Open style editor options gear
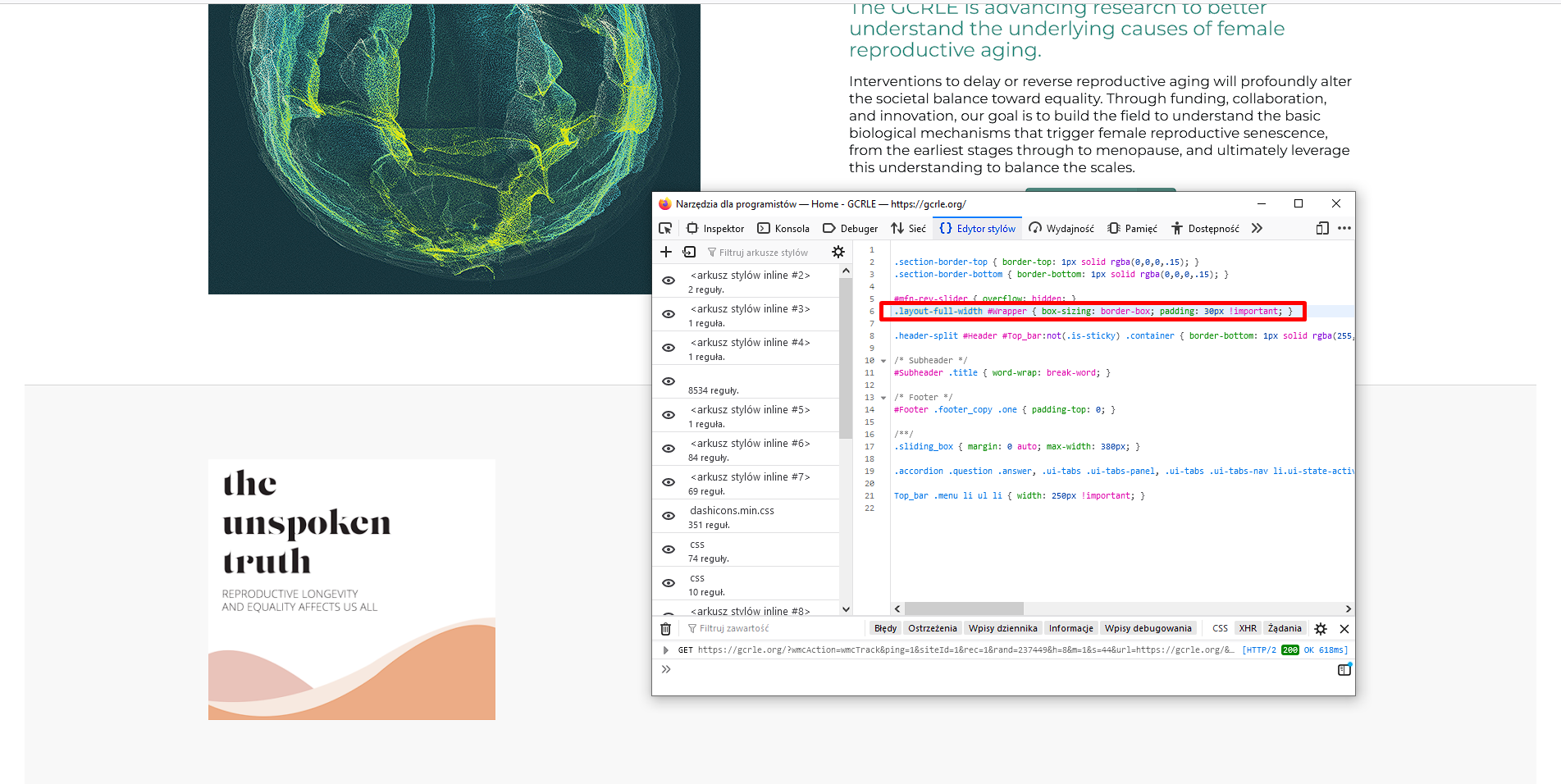 click(838, 252)
